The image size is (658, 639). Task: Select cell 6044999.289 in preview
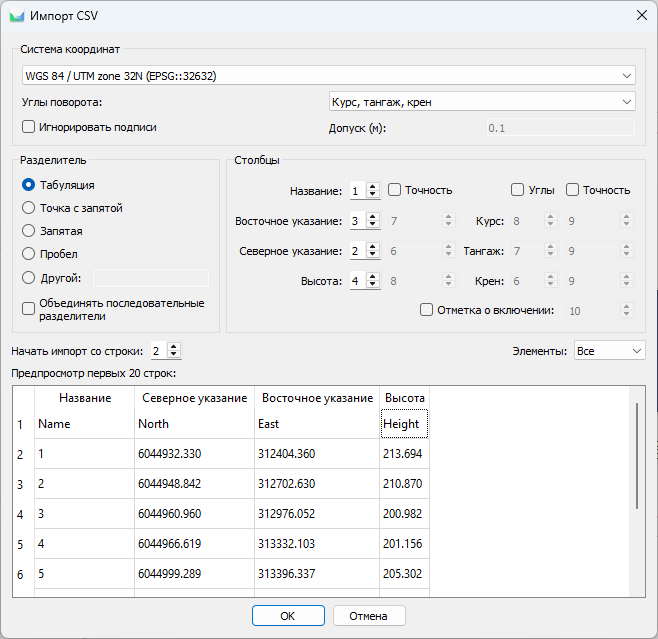(194, 574)
